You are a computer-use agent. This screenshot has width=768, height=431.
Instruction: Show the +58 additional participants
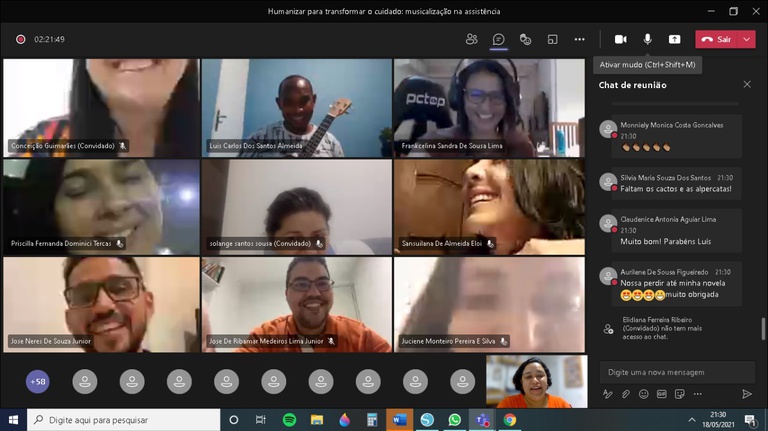[x=38, y=382]
